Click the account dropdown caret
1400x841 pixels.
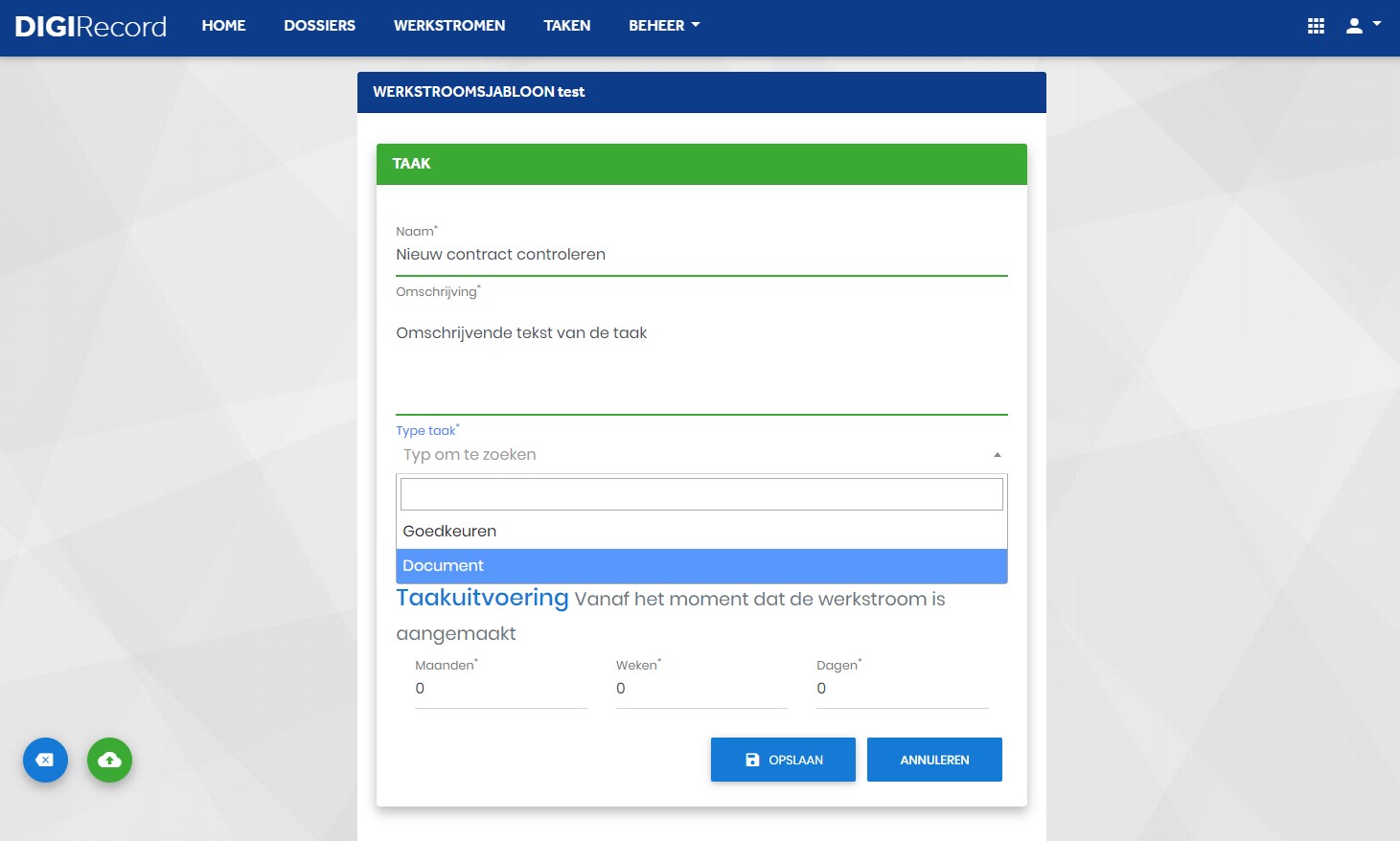click(1377, 24)
